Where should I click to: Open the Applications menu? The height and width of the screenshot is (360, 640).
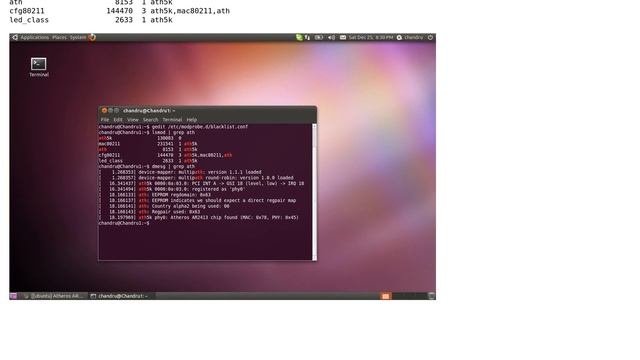[35, 38]
